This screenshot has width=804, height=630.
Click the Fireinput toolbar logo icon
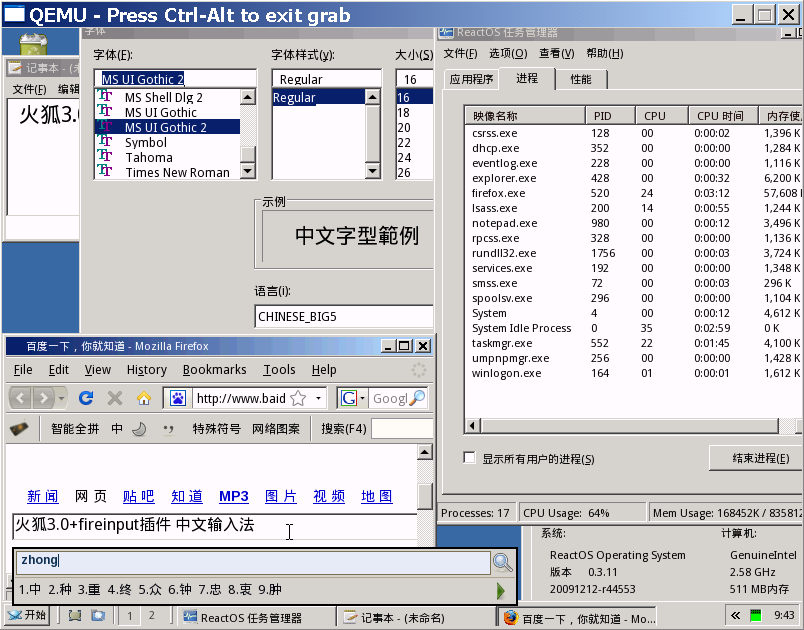[19, 429]
